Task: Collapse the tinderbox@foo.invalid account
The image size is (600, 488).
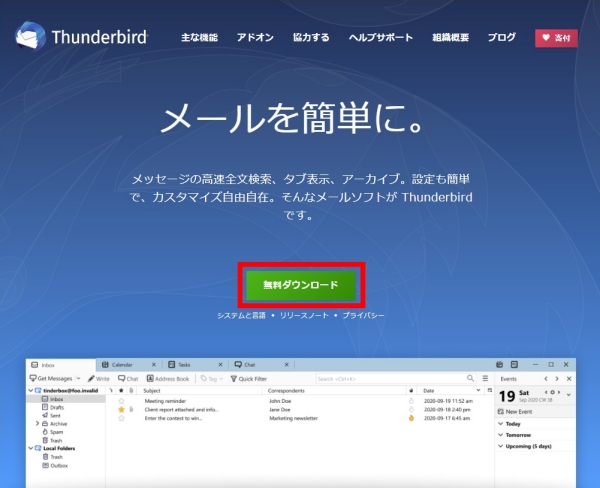Action: (30, 390)
